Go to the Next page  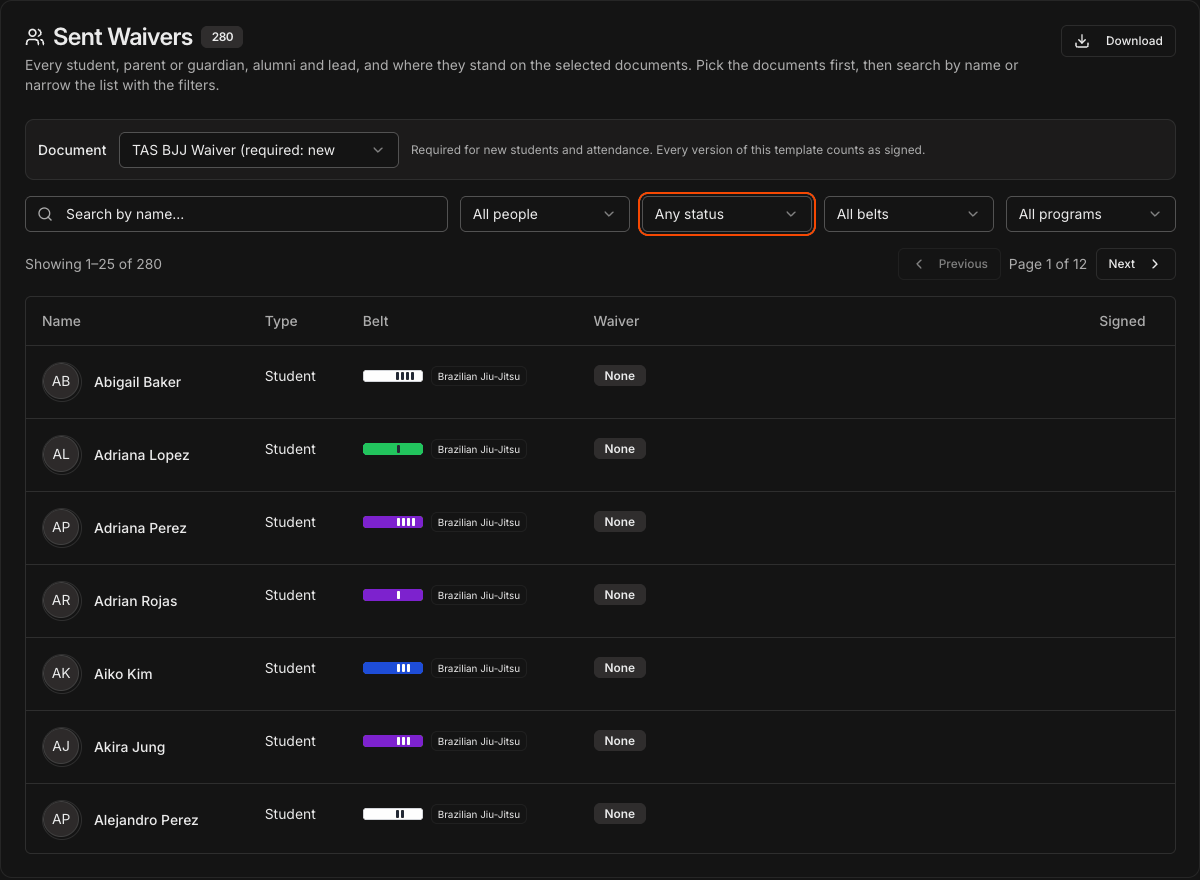[x=1136, y=264]
